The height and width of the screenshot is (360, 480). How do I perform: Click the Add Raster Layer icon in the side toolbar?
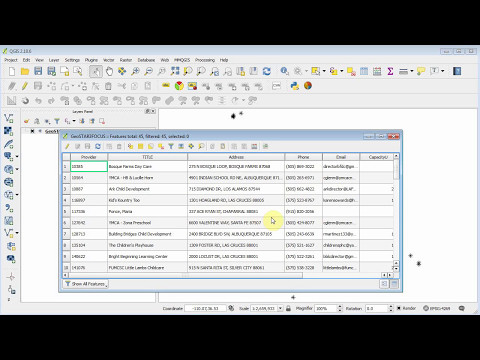click(9, 131)
